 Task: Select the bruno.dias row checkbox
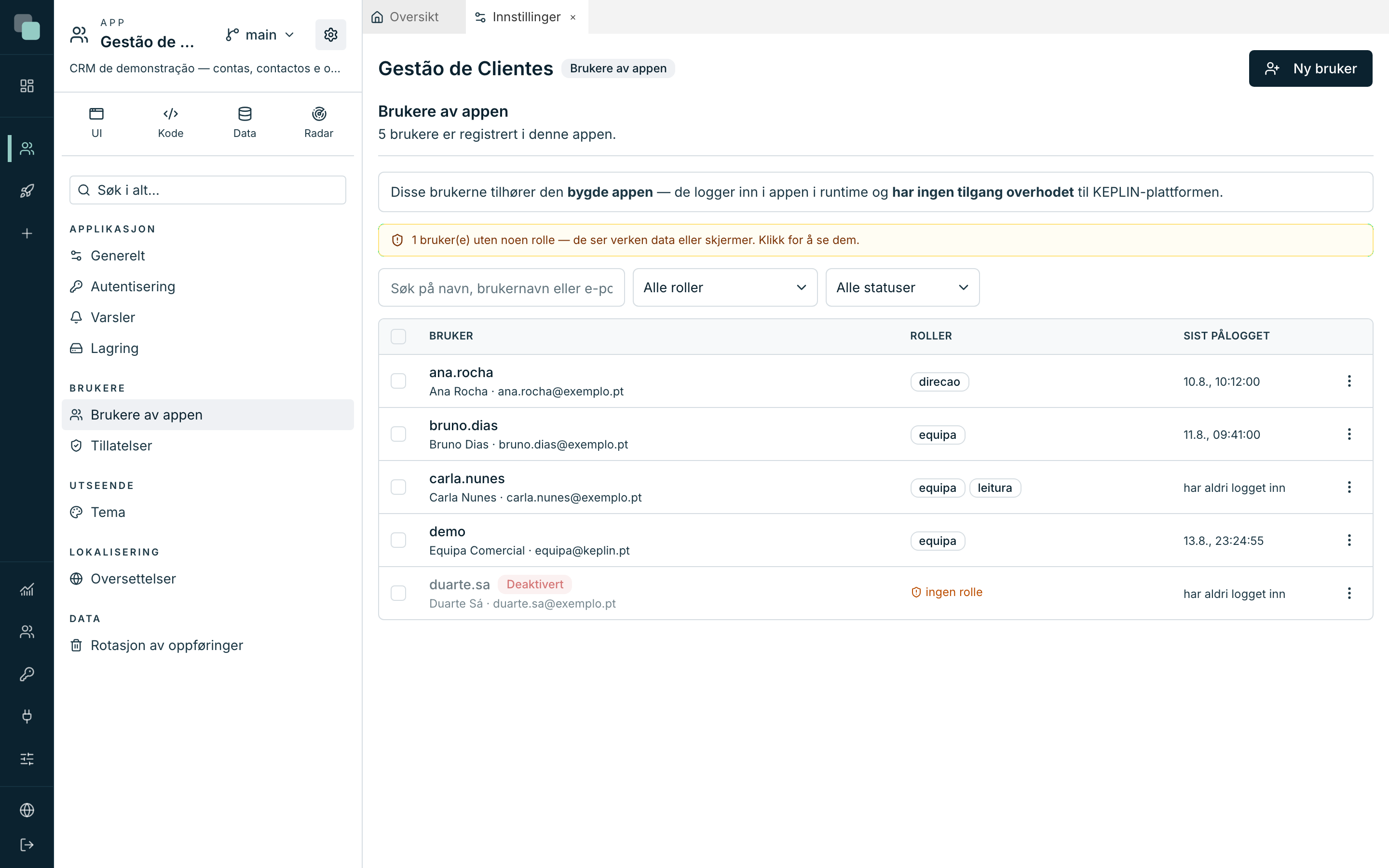pyautogui.click(x=398, y=434)
